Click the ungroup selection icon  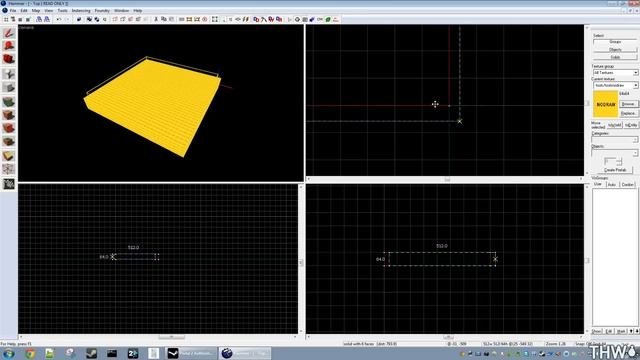pyautogui.click(x=97, y=19)
